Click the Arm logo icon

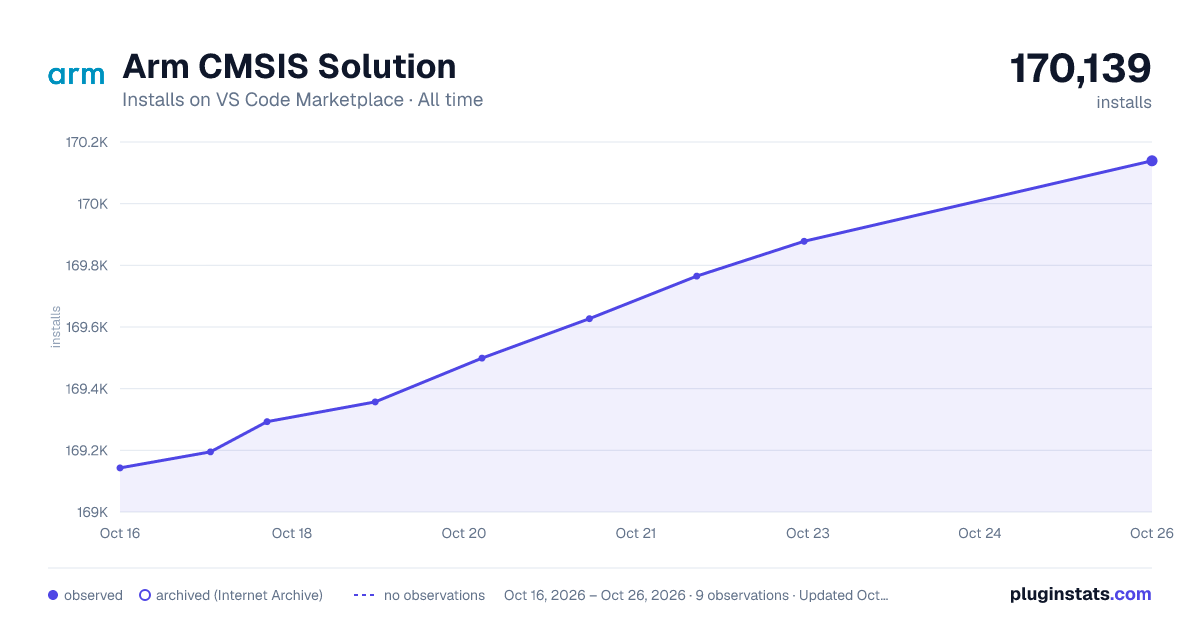tap(76, 75)
